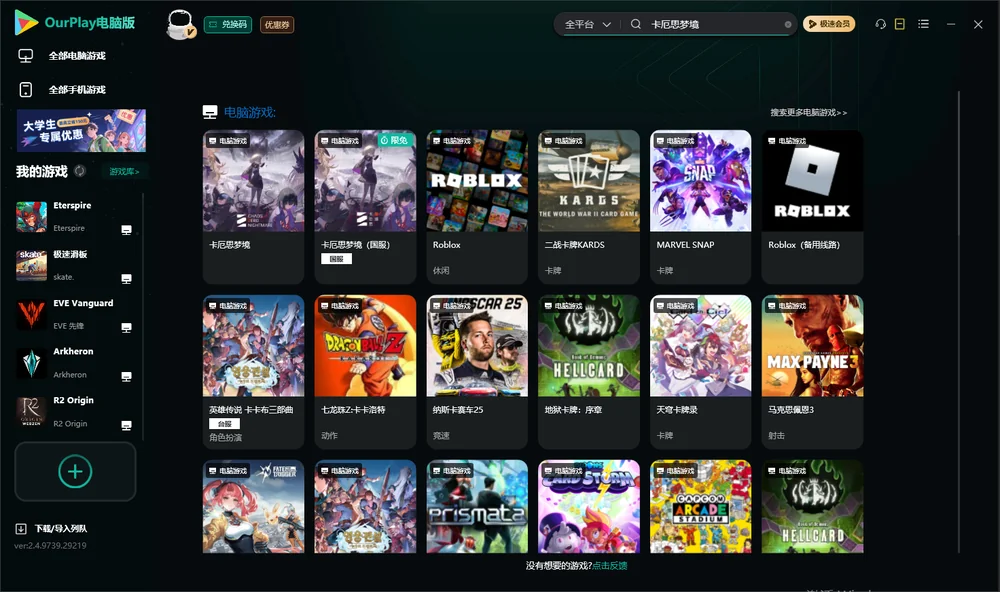Click the PC icon in R2 Origin row
Viewport: 1000px width, 592px height.
126,426
